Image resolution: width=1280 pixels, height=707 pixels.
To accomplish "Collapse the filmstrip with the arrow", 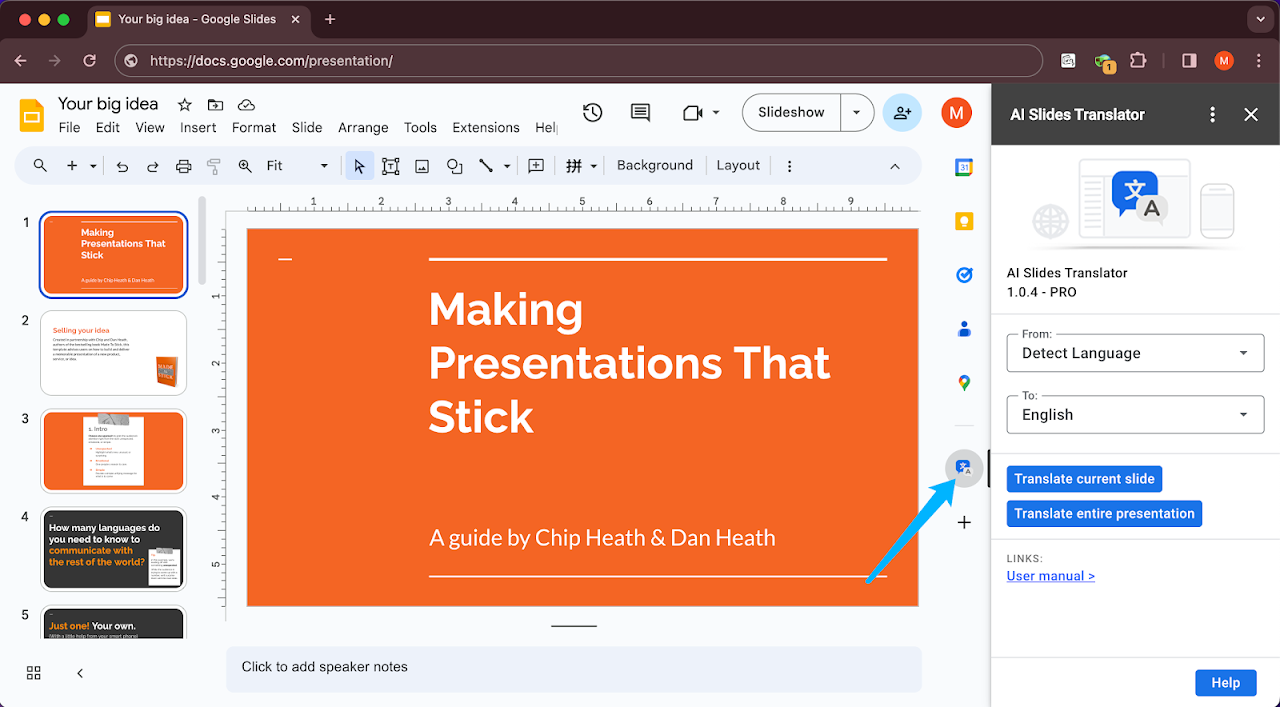I will 80,673.
